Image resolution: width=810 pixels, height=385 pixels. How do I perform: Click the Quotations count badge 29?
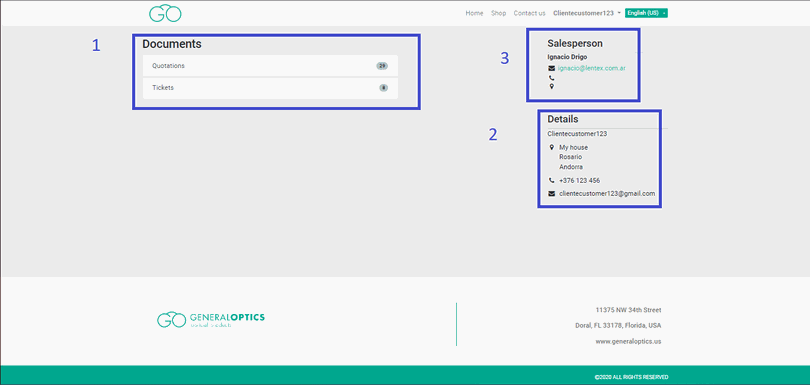[x=382, y=66]
